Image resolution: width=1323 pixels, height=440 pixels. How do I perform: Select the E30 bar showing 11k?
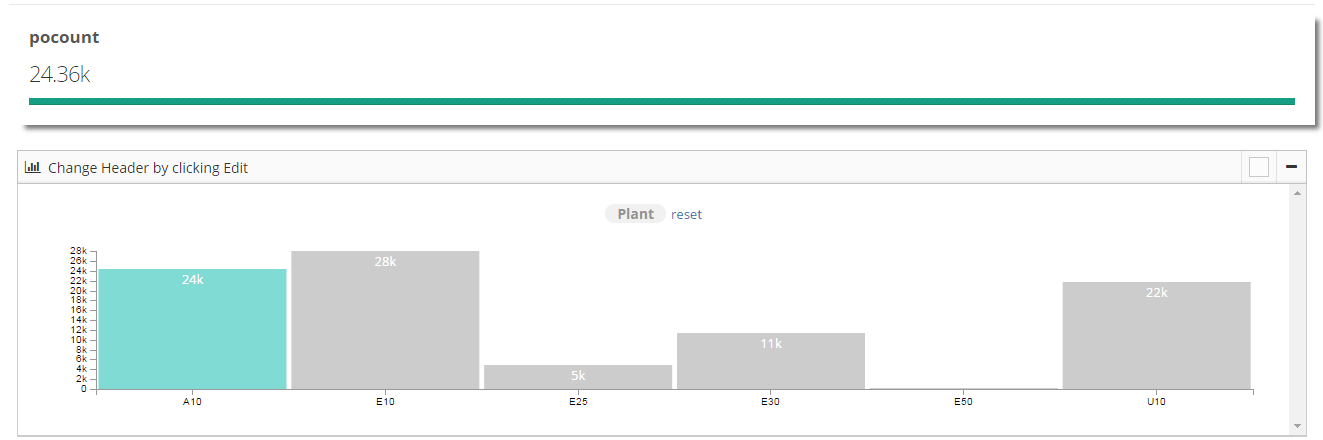[771, 361]
